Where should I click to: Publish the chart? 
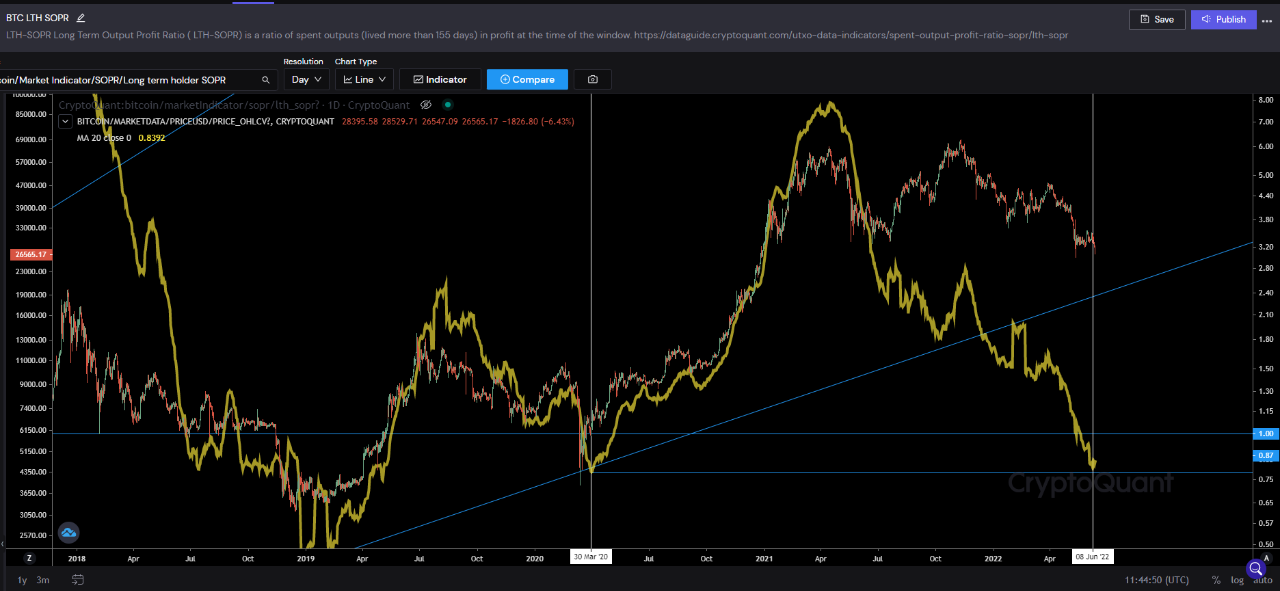pyautogui.click(x=1224, y=19)
